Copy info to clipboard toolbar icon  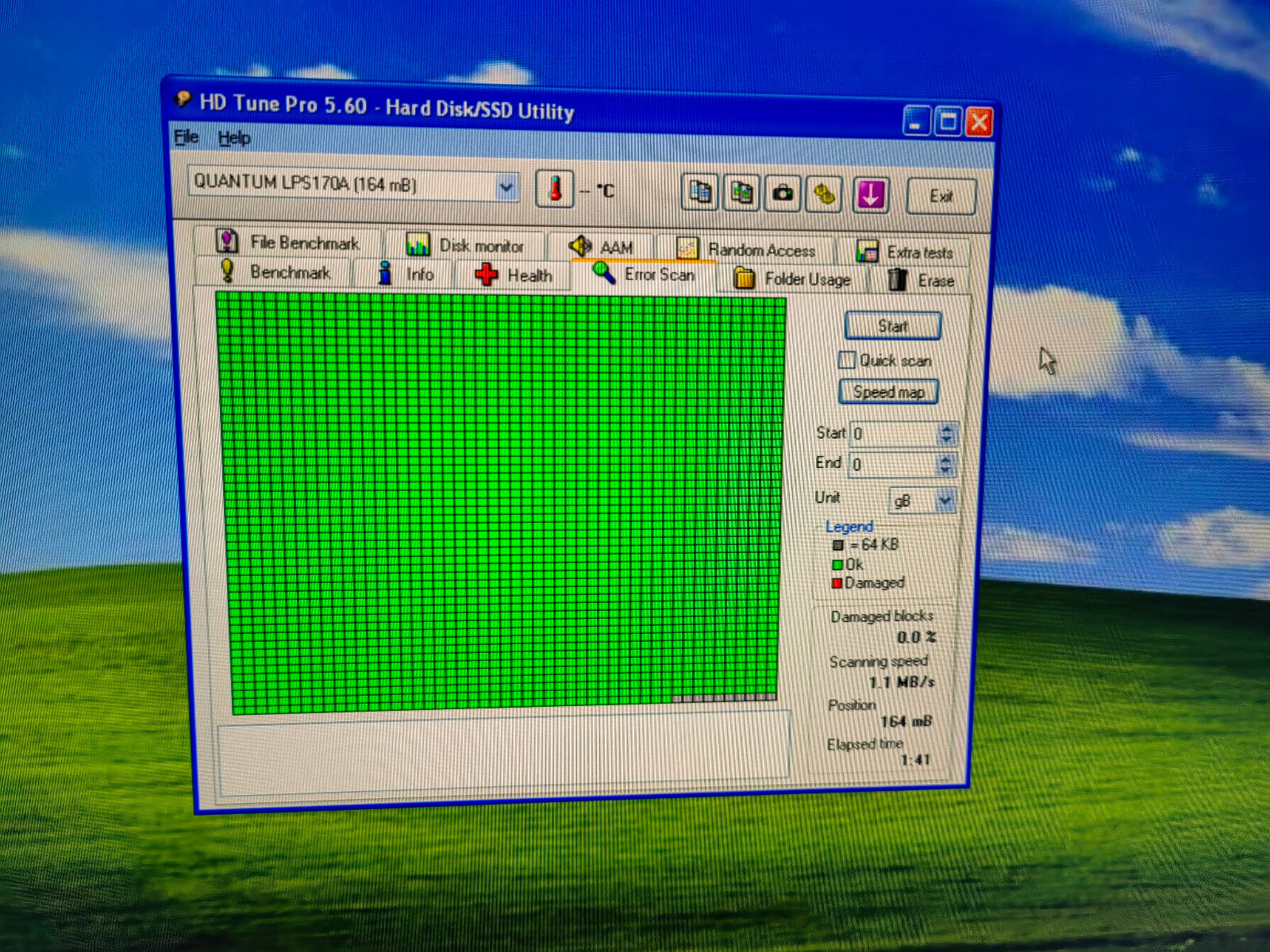point(700,192)
